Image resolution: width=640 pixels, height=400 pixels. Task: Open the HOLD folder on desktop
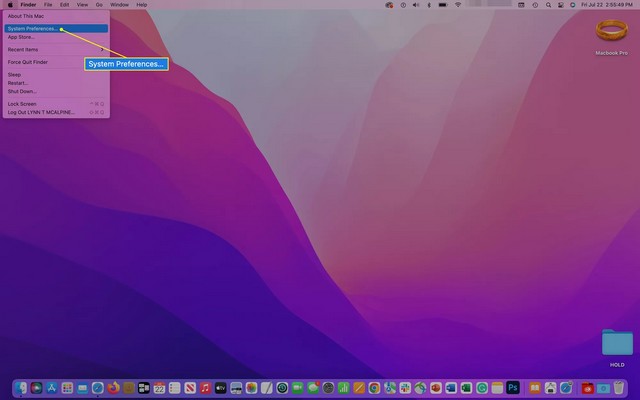point(617,344)
